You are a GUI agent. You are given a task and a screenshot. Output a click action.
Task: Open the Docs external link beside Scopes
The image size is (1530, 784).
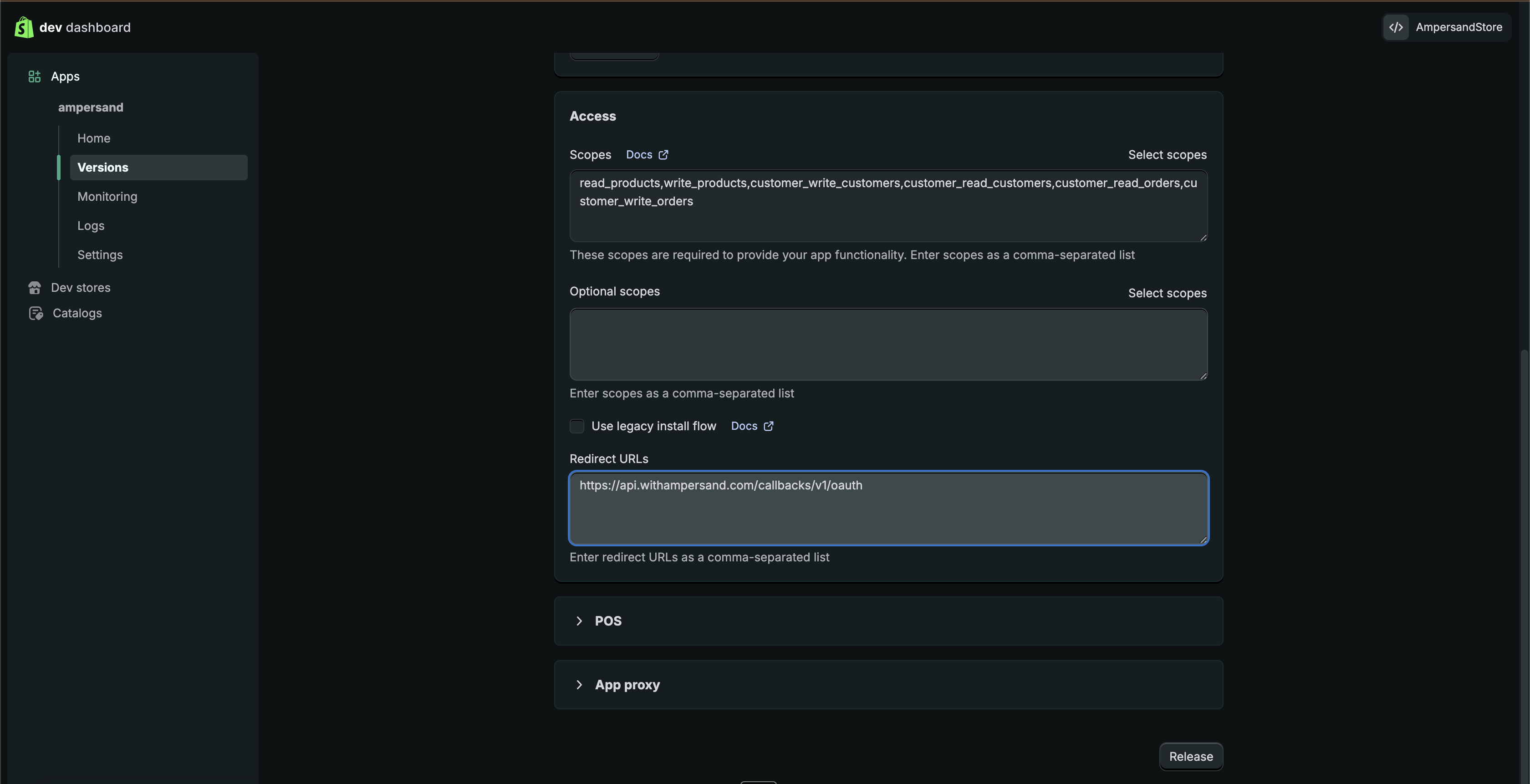click(x=646, y=154)
